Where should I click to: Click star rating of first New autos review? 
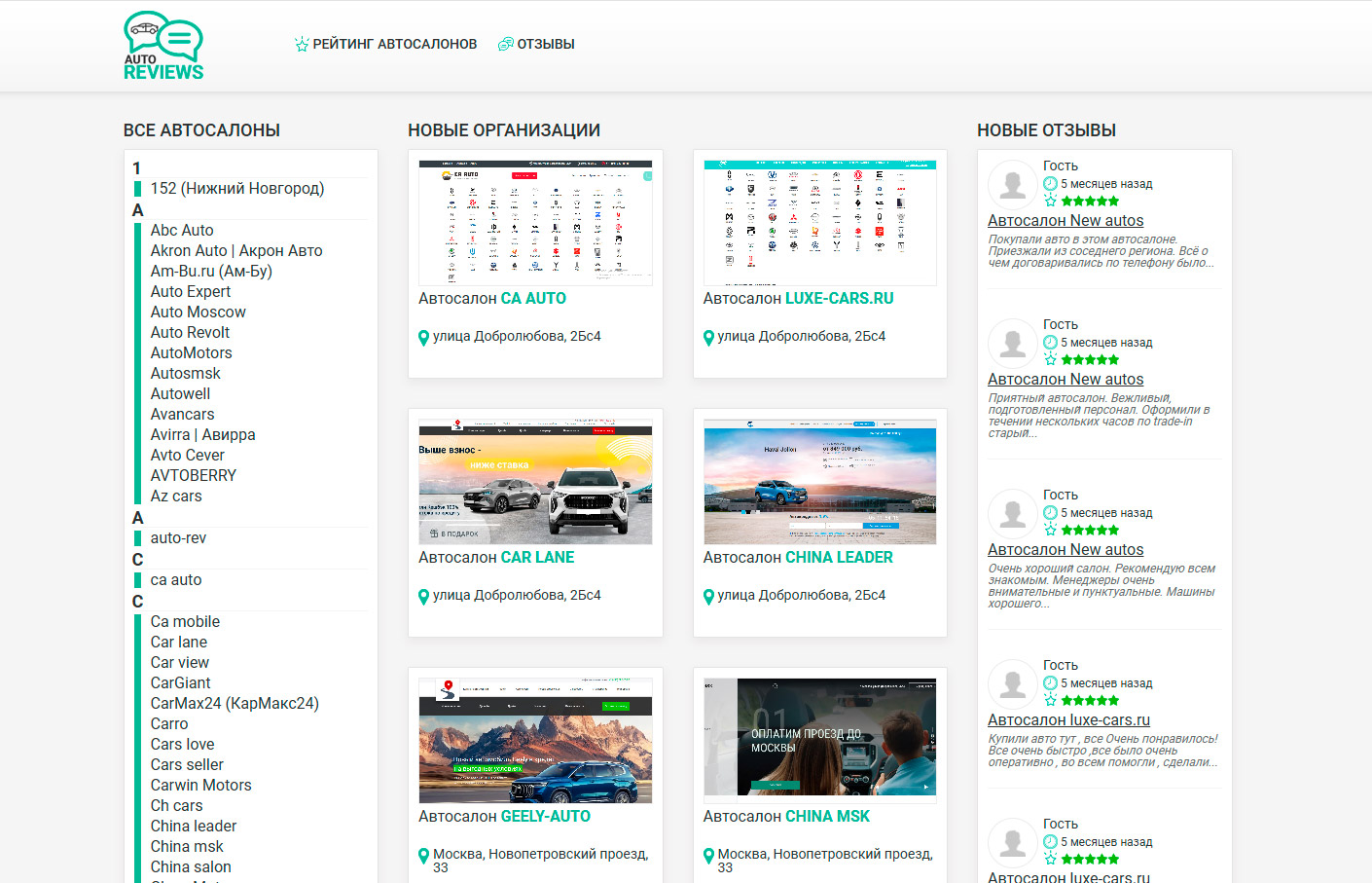tap(1090, 201)
